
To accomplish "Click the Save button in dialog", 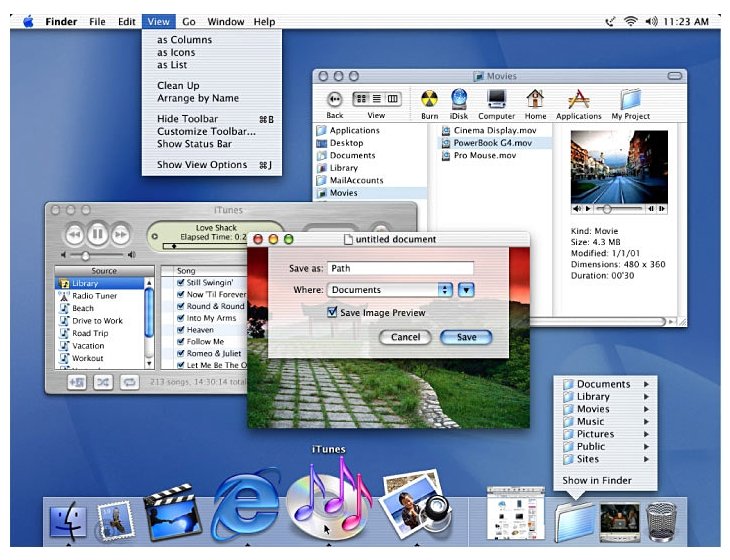I will [x=466, y=337].
